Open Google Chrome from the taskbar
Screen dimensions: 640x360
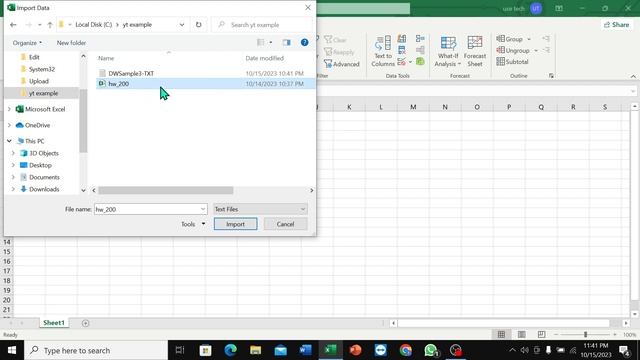click(405, 350)
